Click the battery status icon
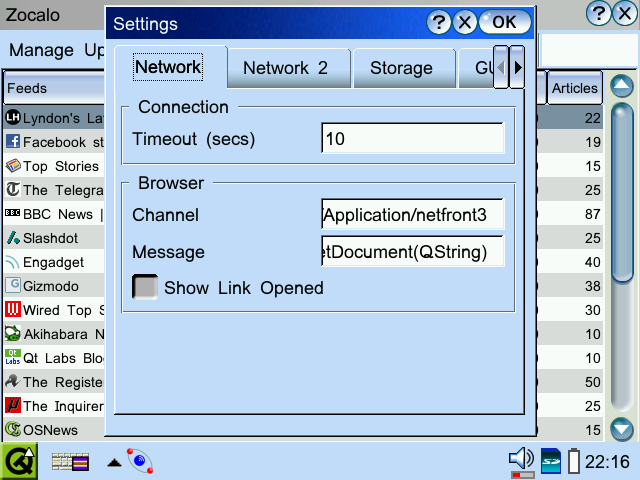640x480 pixels. point(574,461)
